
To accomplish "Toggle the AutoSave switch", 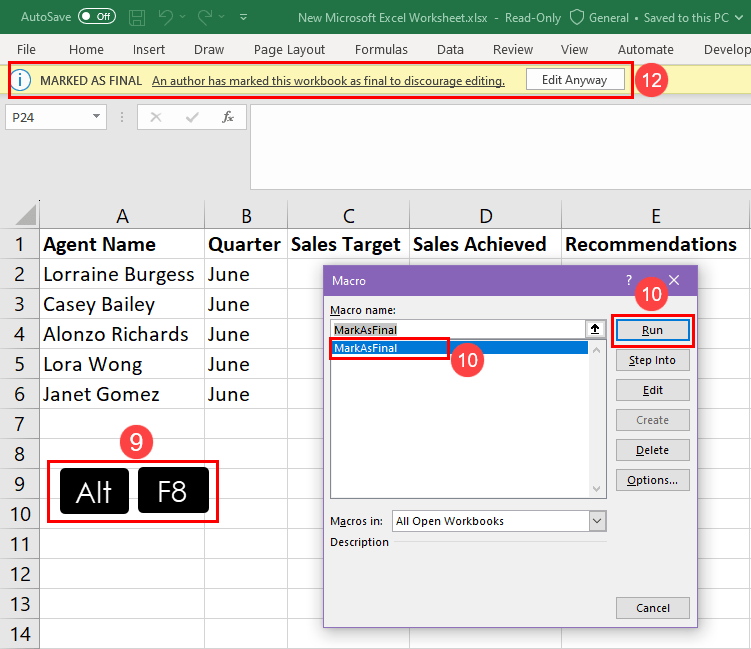I will (97, 17).
